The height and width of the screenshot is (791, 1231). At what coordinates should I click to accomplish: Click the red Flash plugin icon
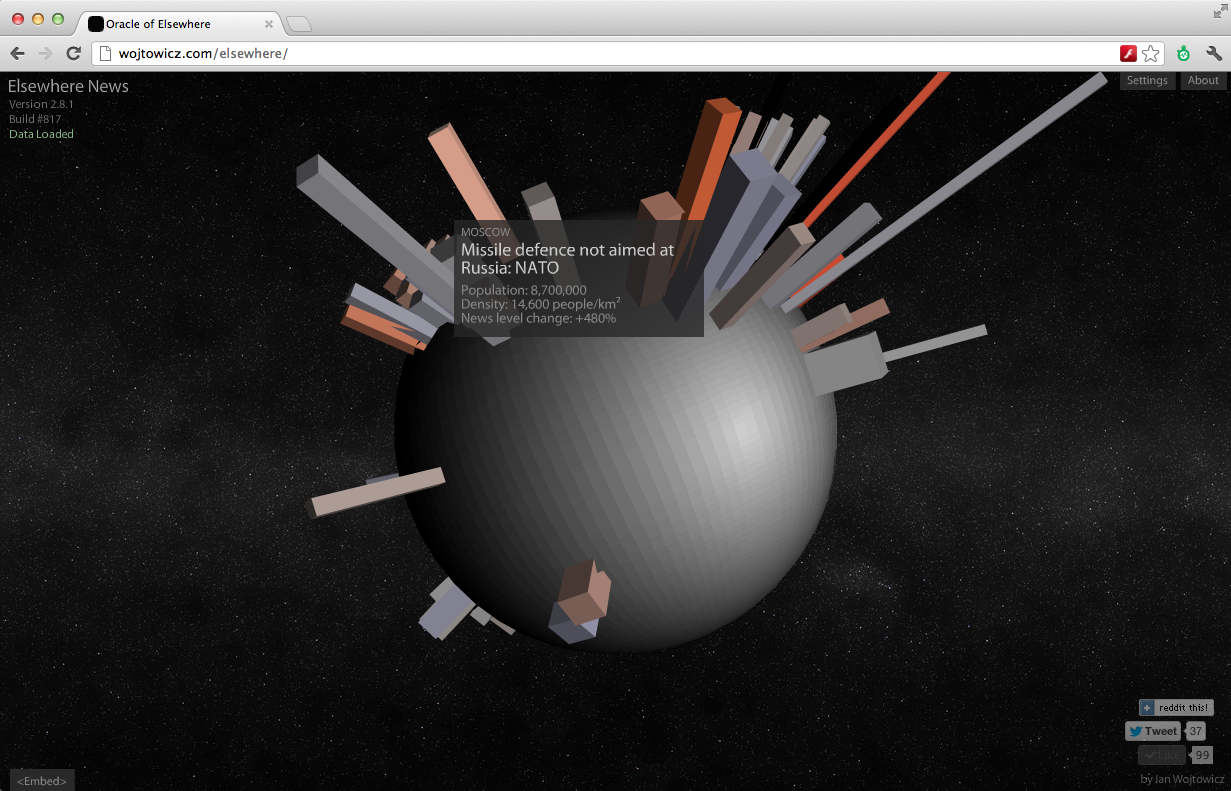pos(1128,54)
